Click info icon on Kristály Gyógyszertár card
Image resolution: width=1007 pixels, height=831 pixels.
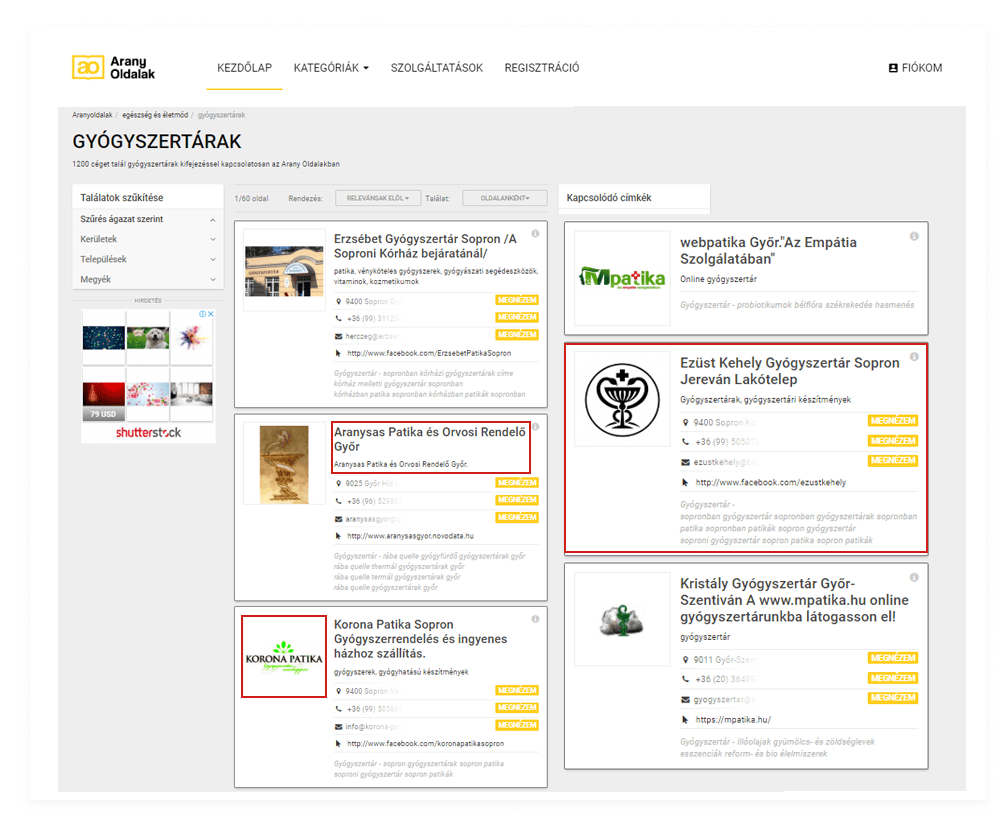914,577
